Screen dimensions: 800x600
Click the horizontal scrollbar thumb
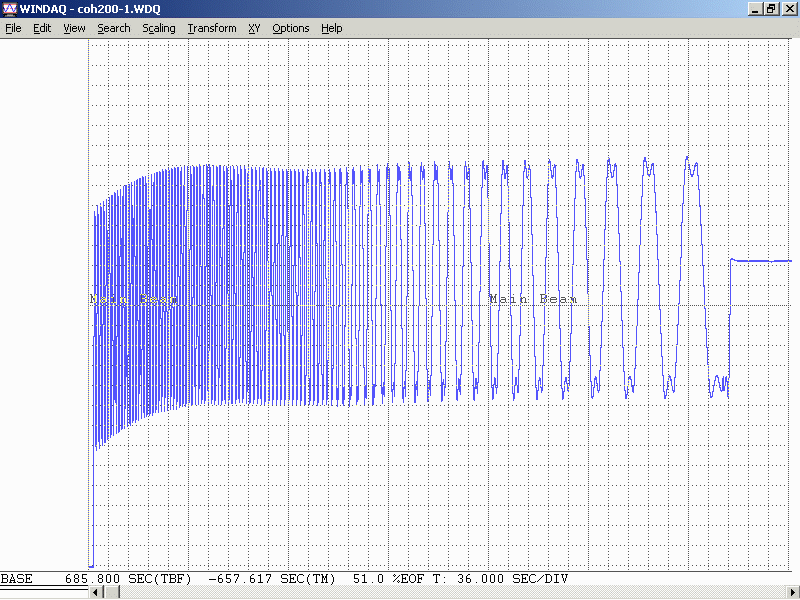coord(112,593)
